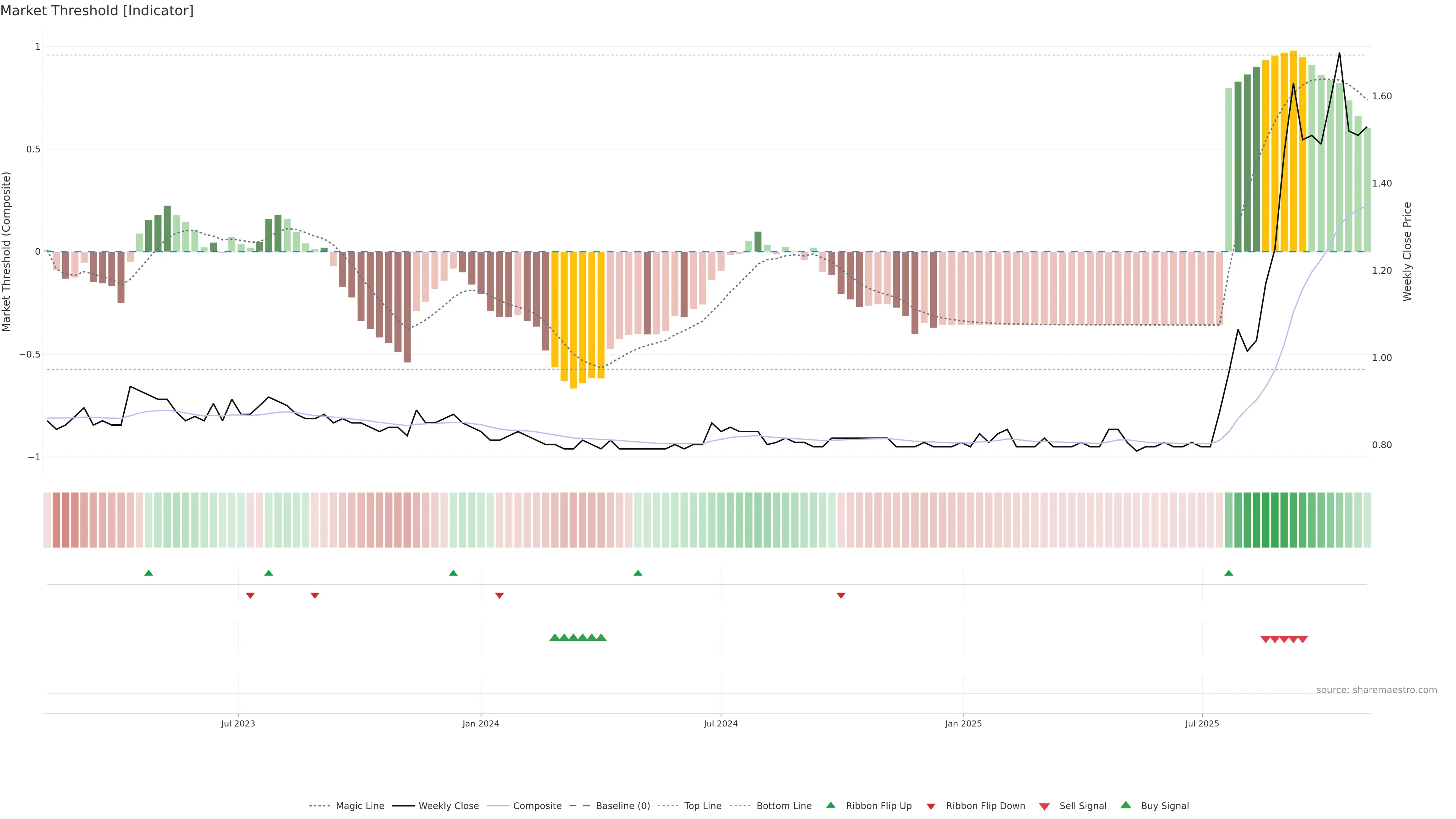Click the July 2025 ribbon flip up marker
The width and height of the screenshot is (1456, 819).
(1229, 573)
